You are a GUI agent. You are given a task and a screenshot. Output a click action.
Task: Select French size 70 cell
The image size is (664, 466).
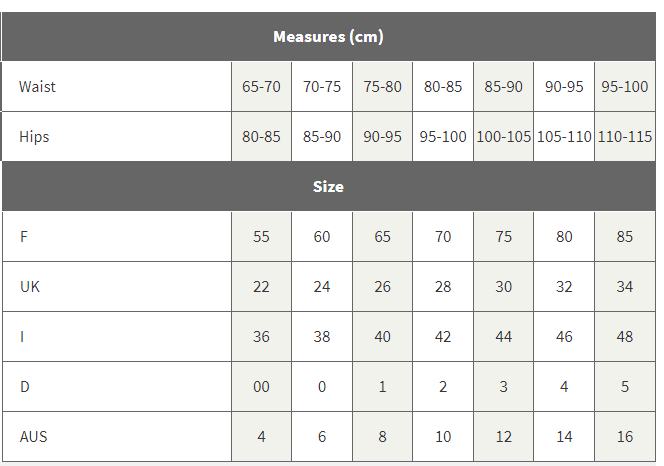[x=443, y=237]
